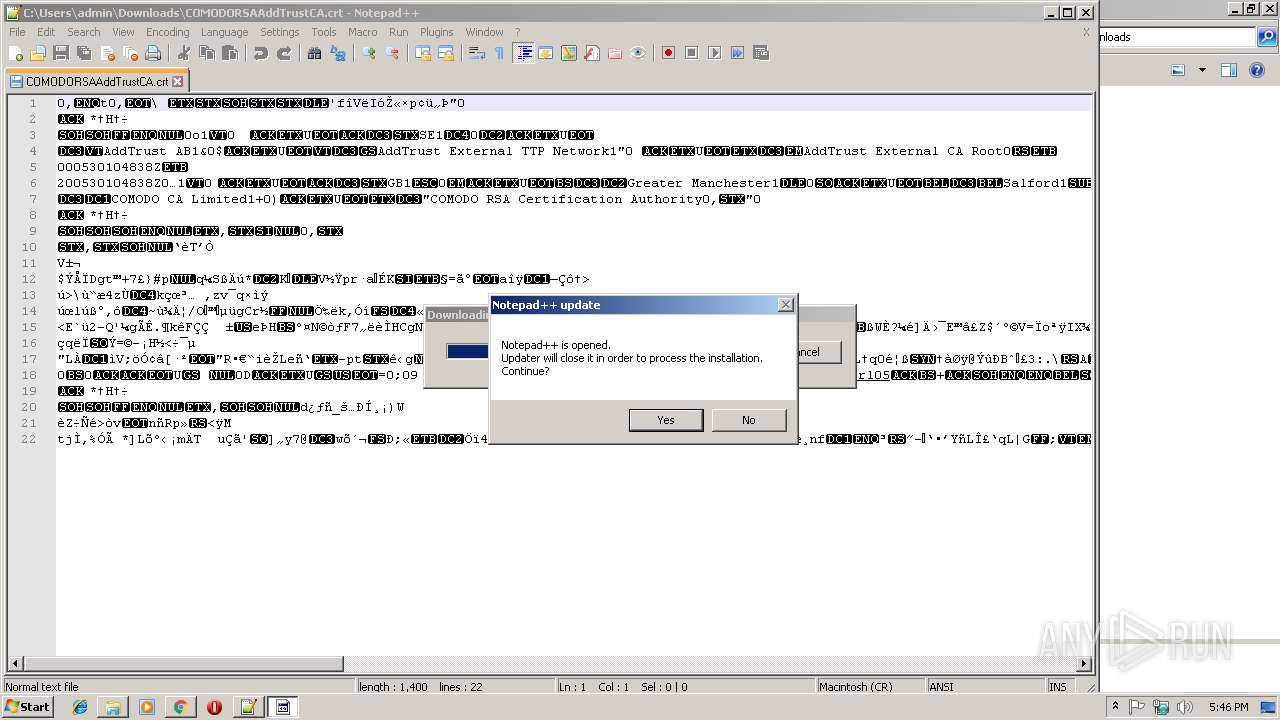Open the Replace toolbar icon
This screenshot has height=720, width=1280.
(337, 53)
